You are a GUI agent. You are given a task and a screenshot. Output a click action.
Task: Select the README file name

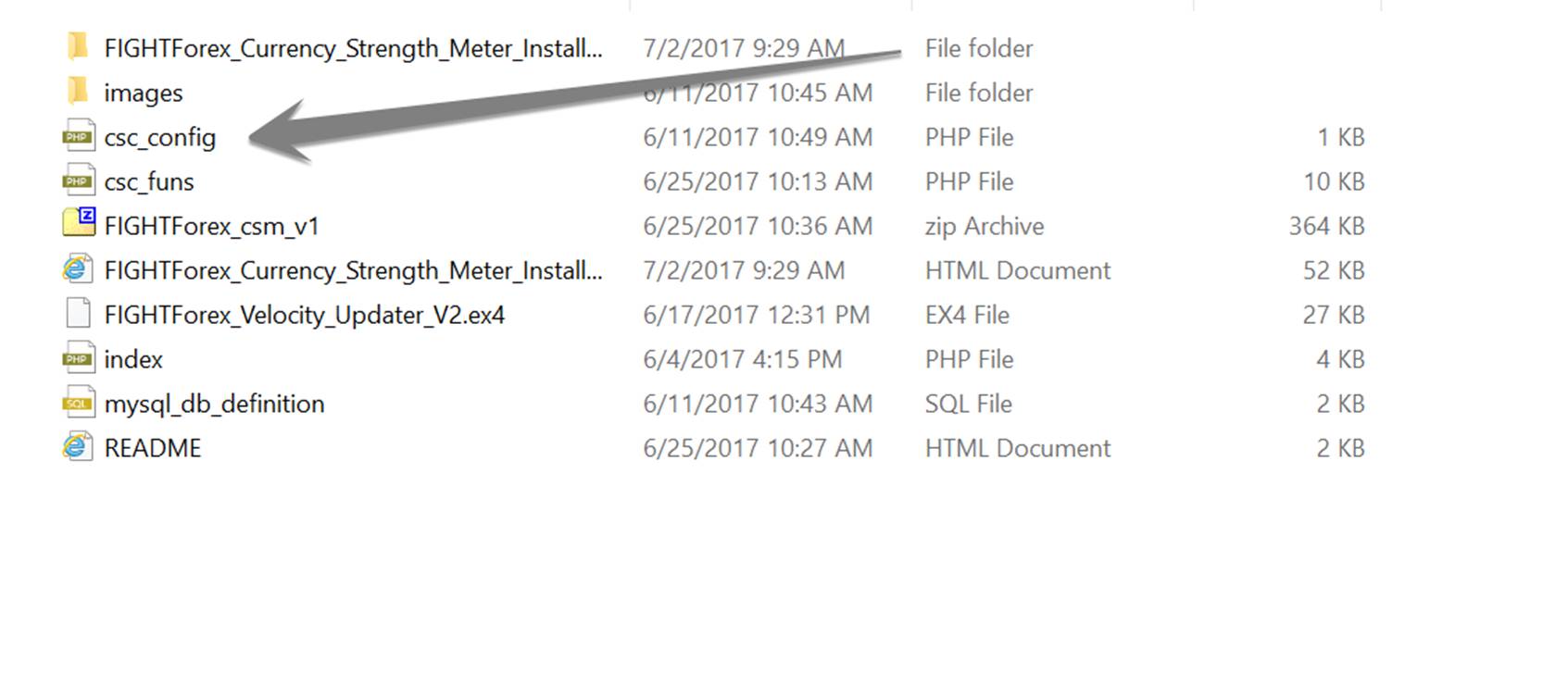coord(153,448)
